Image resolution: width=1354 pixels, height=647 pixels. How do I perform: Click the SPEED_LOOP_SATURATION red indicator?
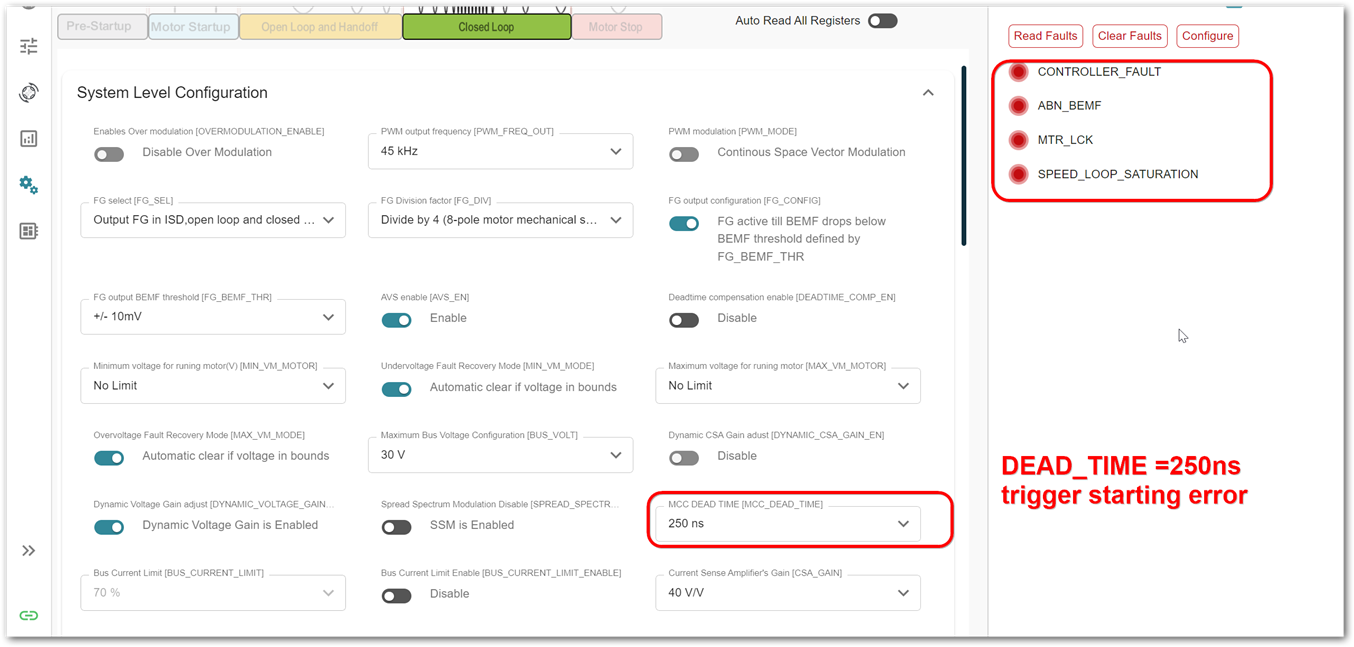tap(1018, 174)
